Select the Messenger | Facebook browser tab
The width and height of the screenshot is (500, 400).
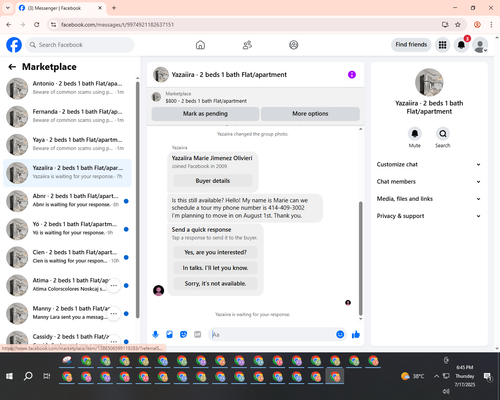click(x=60, y=8)
